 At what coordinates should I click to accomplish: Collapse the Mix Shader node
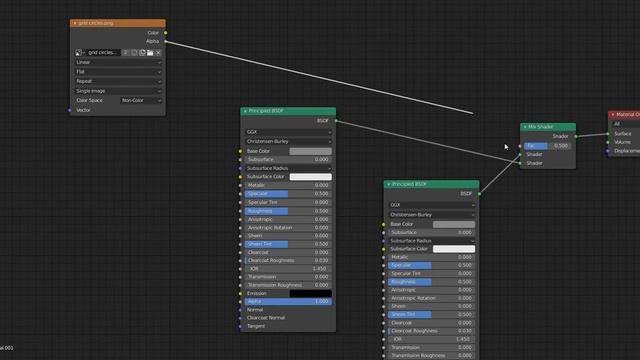coord(525,127)
